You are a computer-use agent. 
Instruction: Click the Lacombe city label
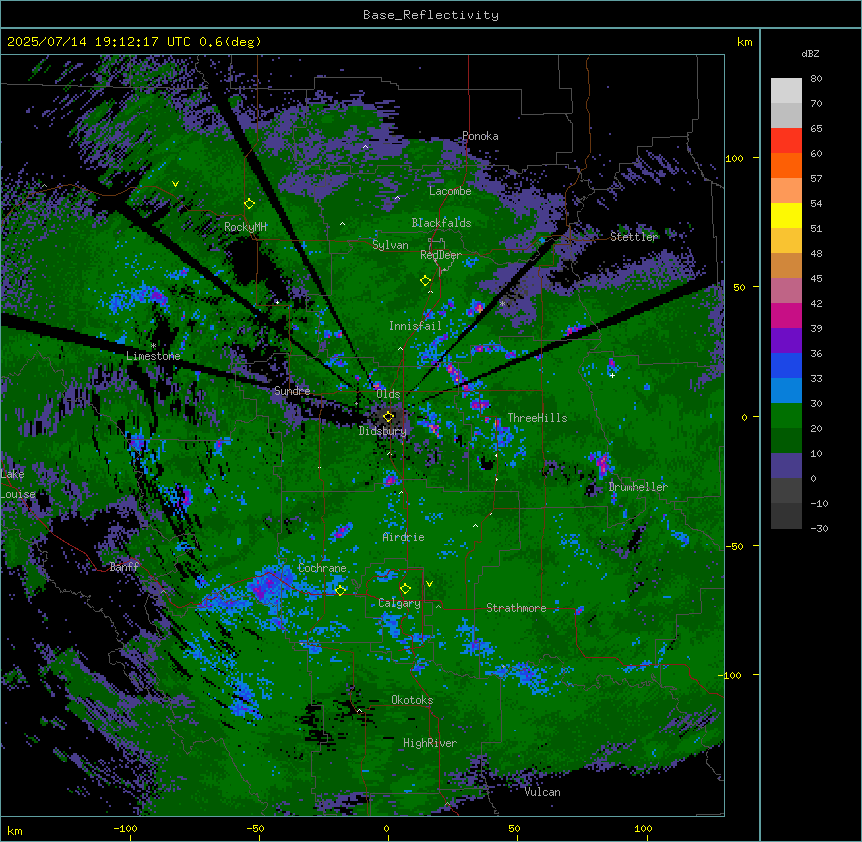coord(450,191)
